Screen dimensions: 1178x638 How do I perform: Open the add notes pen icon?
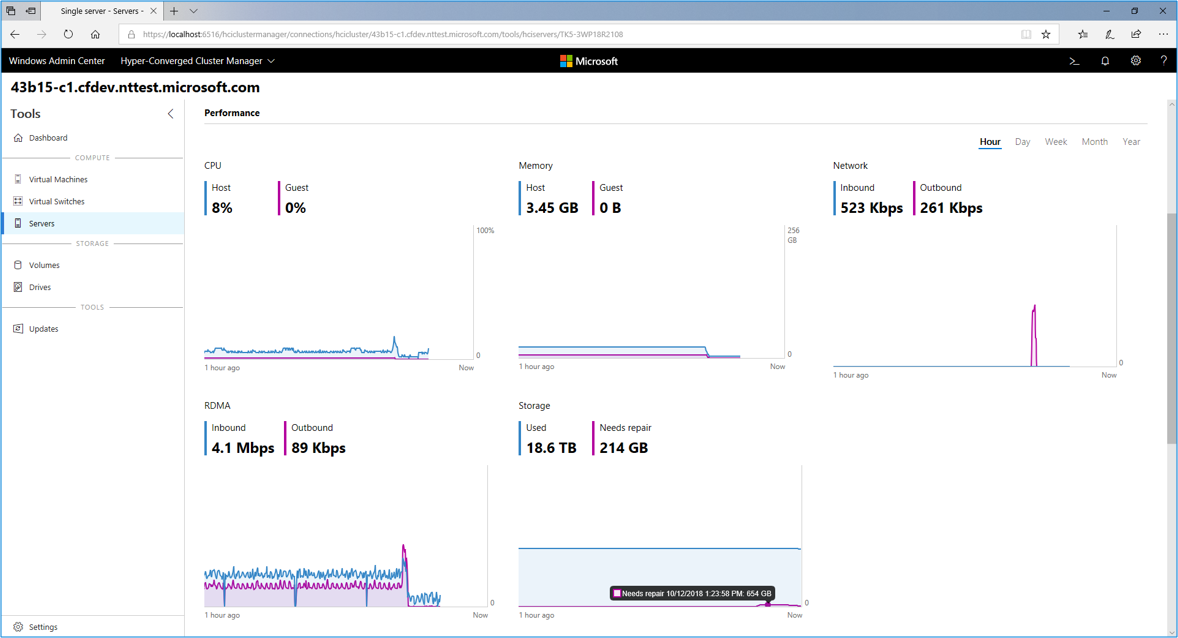pyautogui.click(x=1110, y=35)
